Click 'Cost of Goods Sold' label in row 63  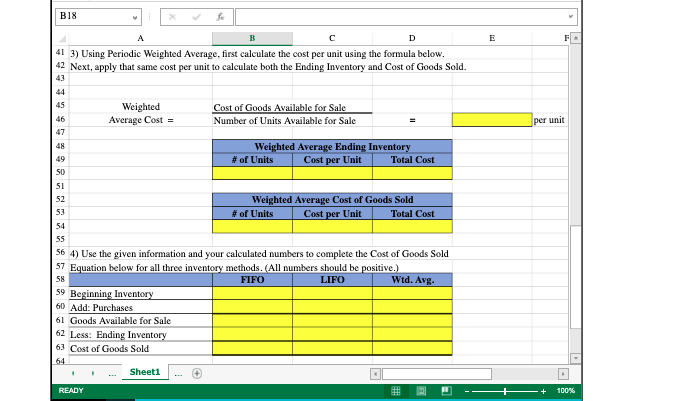click(x=110, y=349)
